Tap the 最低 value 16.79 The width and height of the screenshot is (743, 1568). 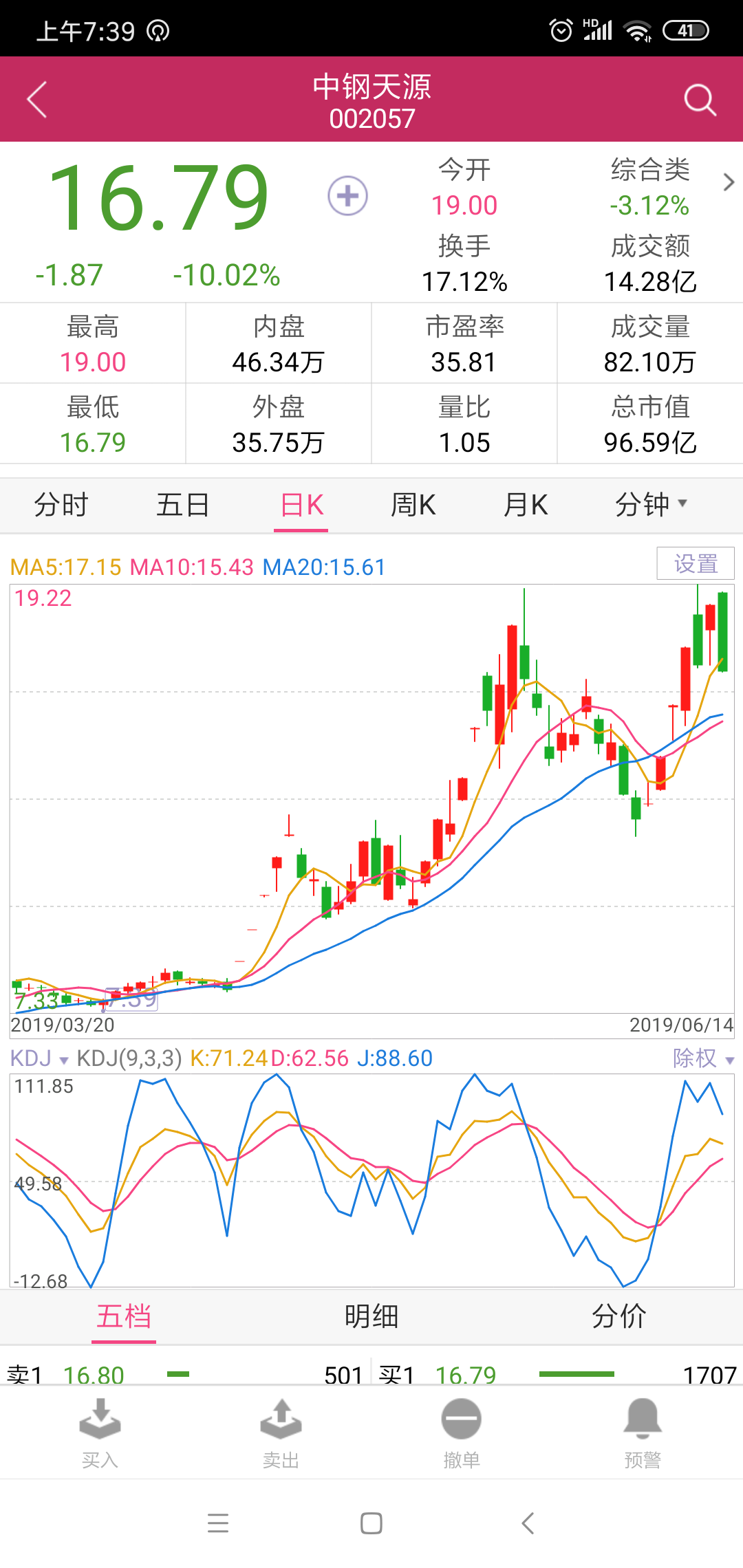point(93,443)
